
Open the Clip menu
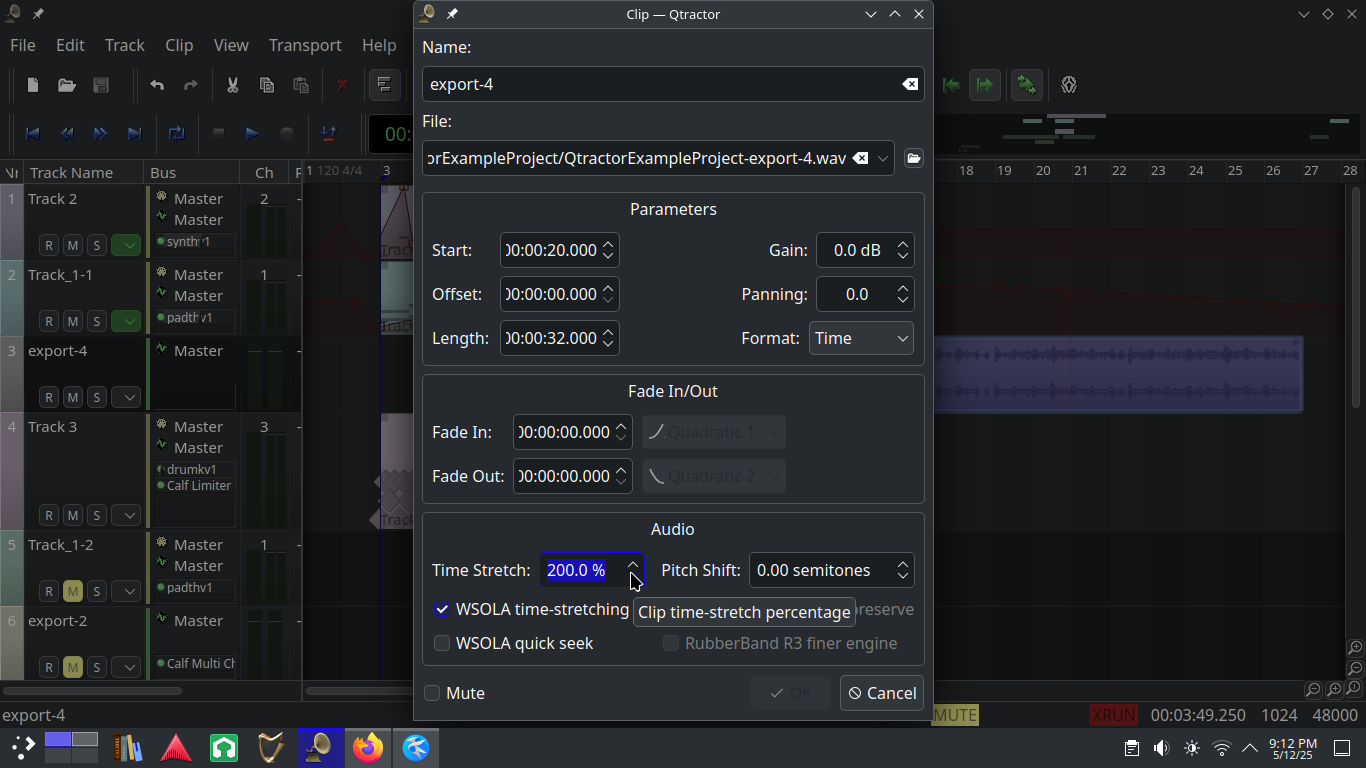coord(179,45)
